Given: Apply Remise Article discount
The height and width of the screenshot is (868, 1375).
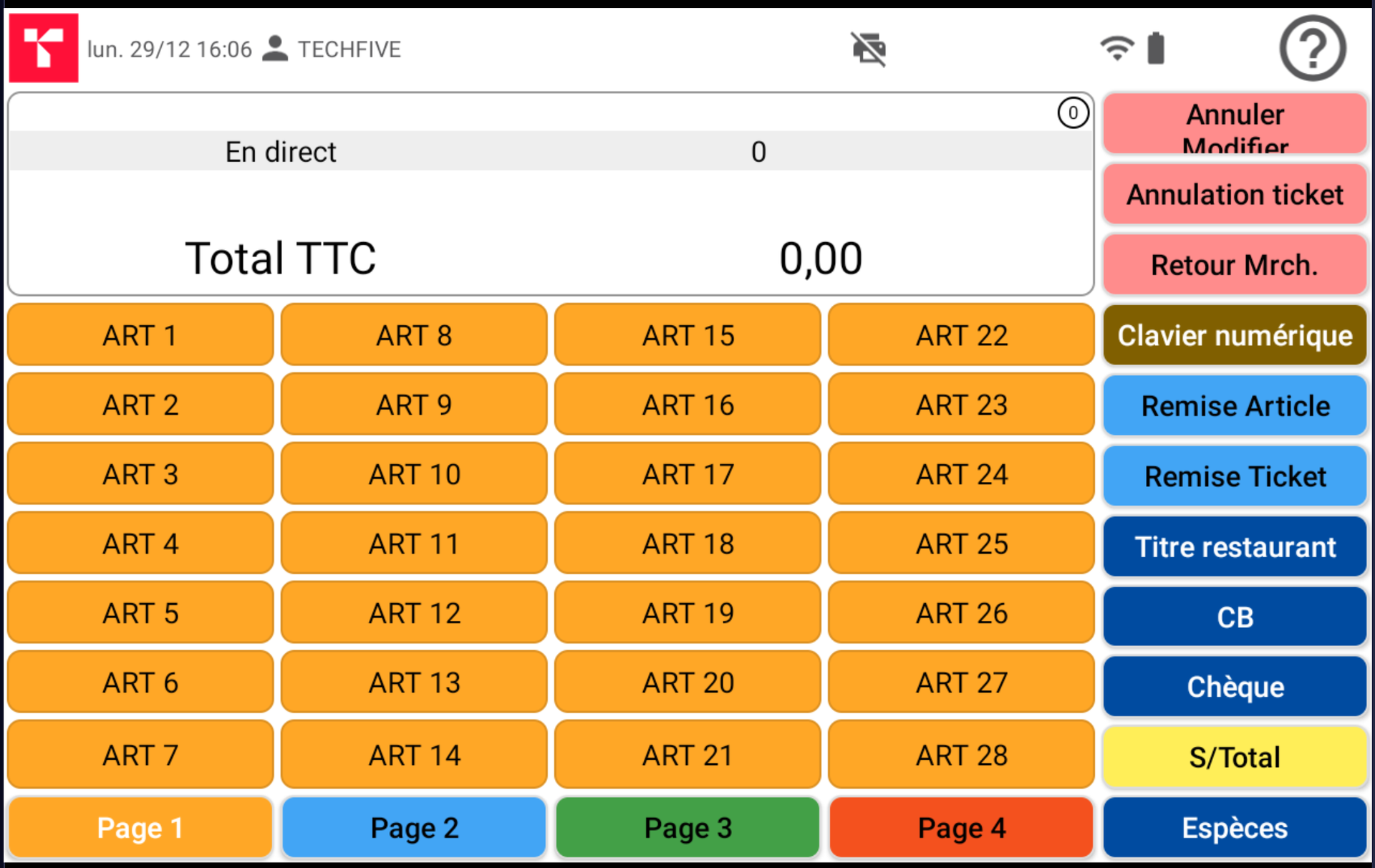Looking at the screenshot, I should pos(1235,406).
